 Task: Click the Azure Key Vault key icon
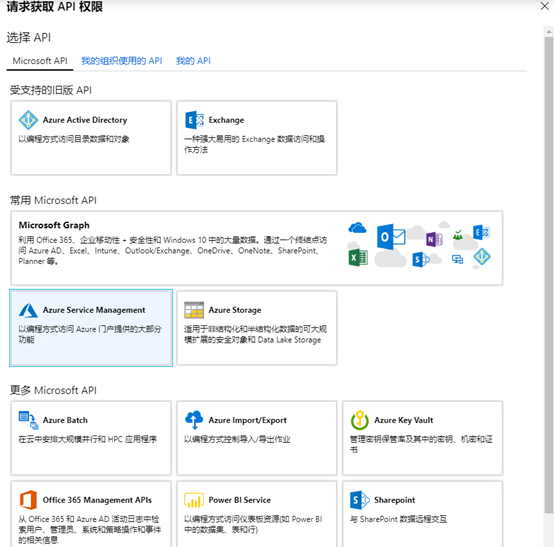click(360, 420)
